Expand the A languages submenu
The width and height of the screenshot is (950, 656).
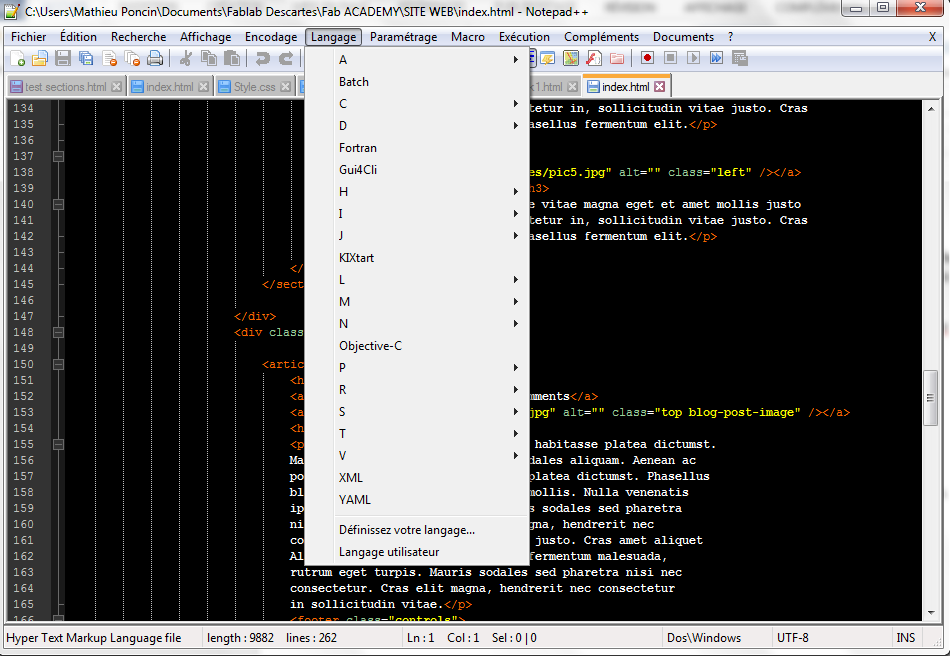[417, 59]
